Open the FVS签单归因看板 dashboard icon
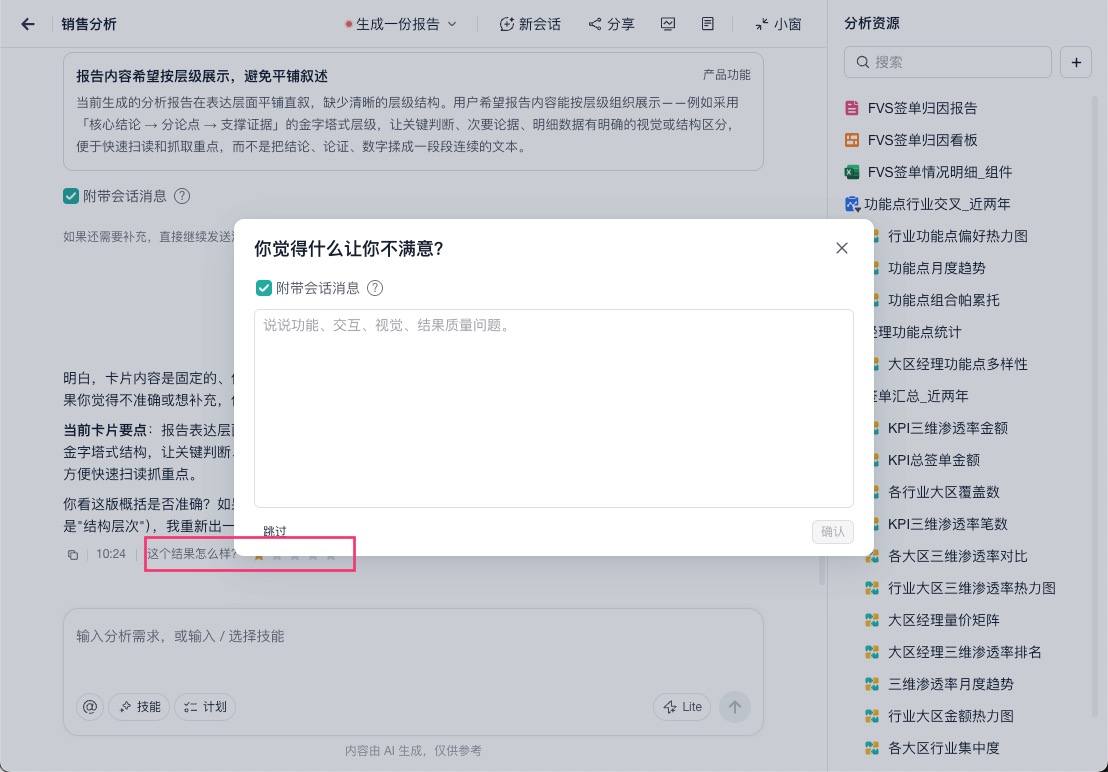This screenshot has height=772, width=1108. click(x=852, y=140)
